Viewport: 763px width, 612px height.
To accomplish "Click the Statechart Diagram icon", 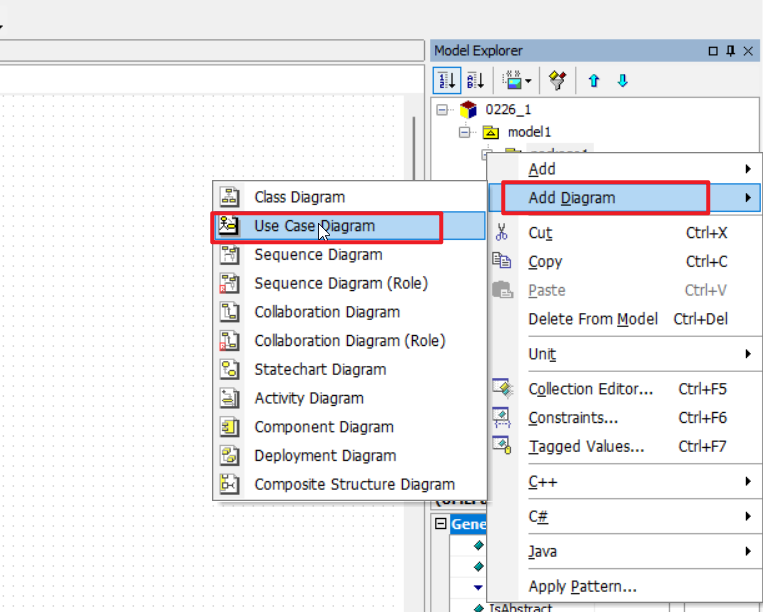I will click(229, 369).
